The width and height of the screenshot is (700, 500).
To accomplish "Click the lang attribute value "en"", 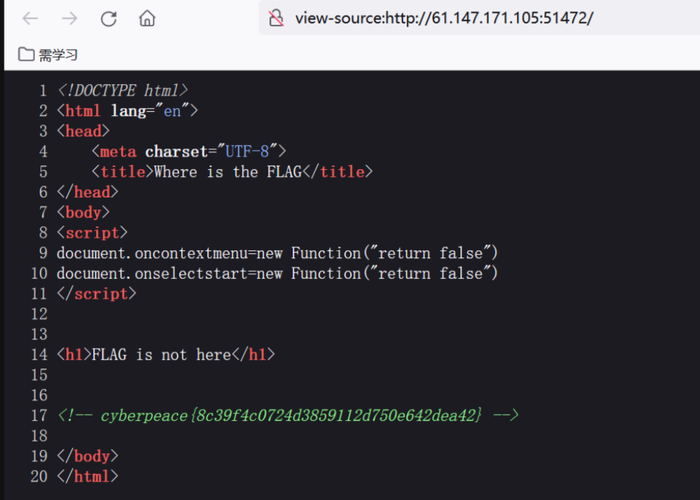I will pos(172,111).
